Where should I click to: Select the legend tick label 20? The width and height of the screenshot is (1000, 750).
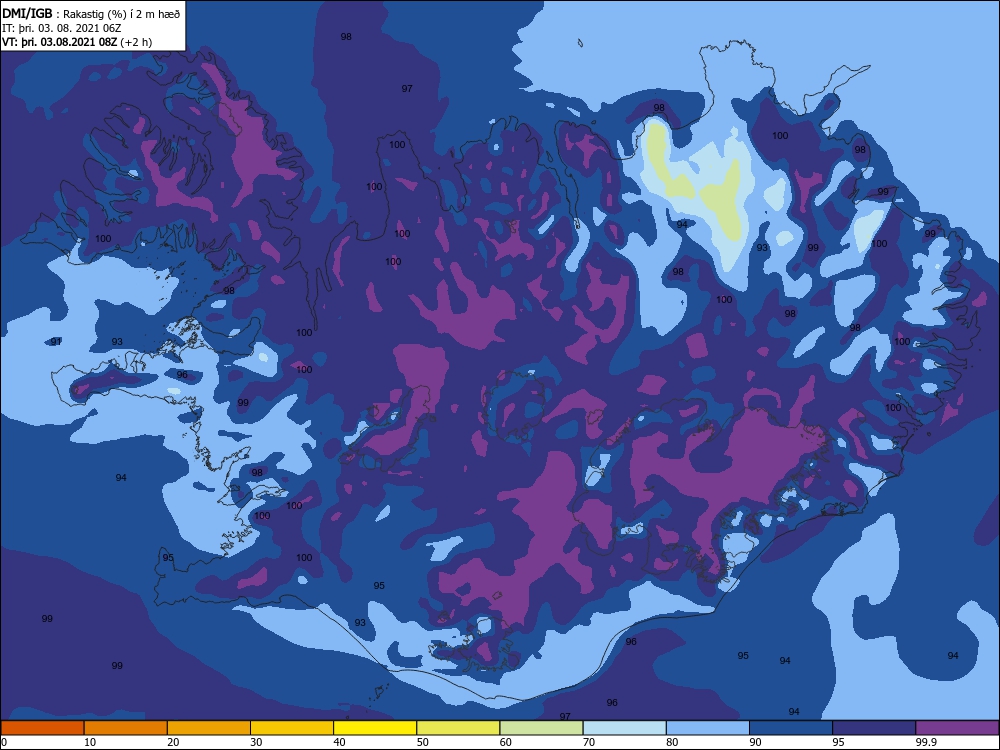point(173,742)
